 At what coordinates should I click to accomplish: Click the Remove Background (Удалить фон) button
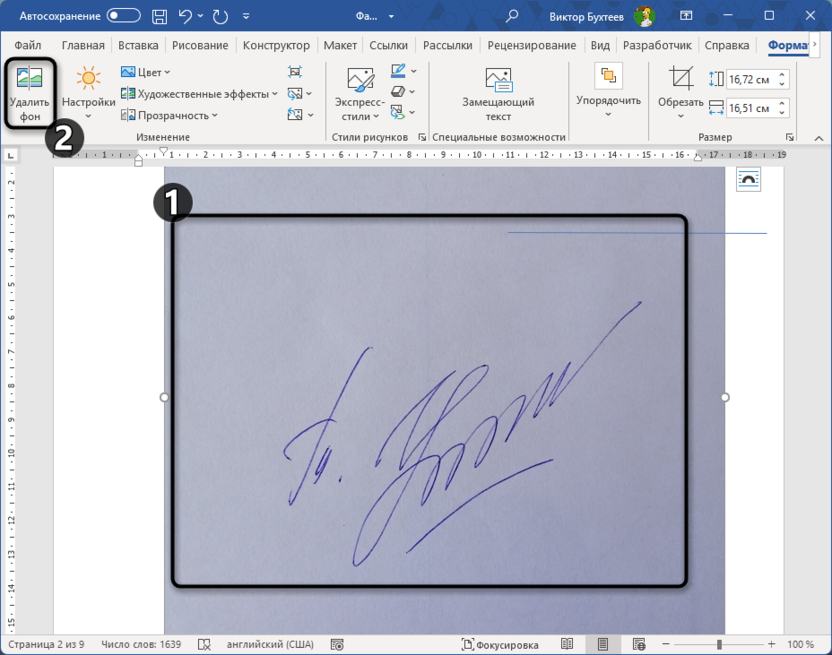30,93
